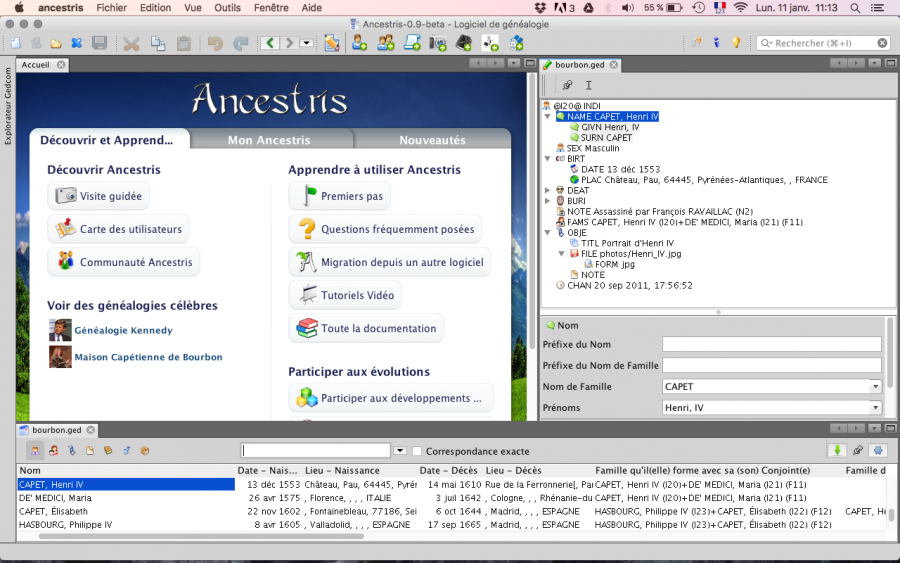Click Questions fréquemment posées button
This screenshot has width=900, height=563.
click(386, 229)
